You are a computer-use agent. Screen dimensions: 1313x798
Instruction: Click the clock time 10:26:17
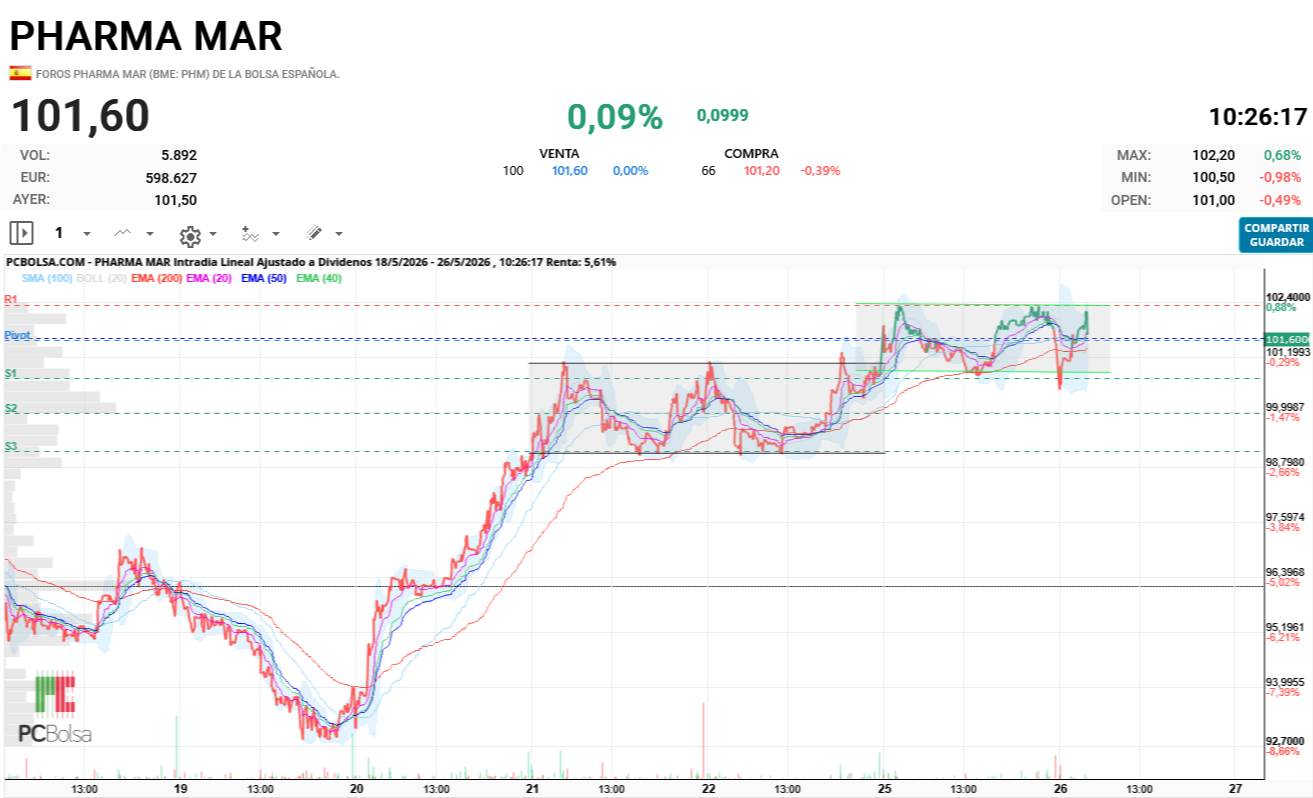(1258, 116)
